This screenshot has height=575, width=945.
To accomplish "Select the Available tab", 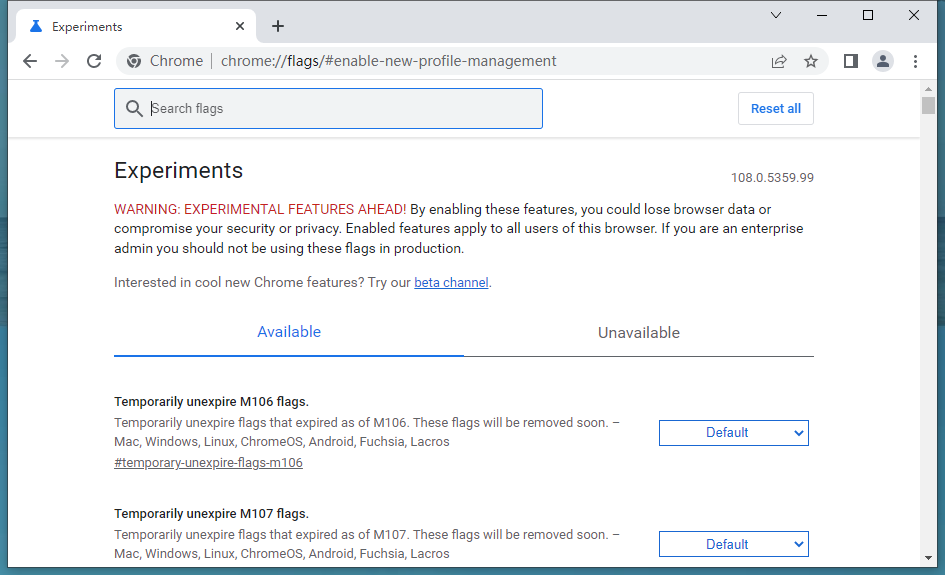I will tap(289, 332).
